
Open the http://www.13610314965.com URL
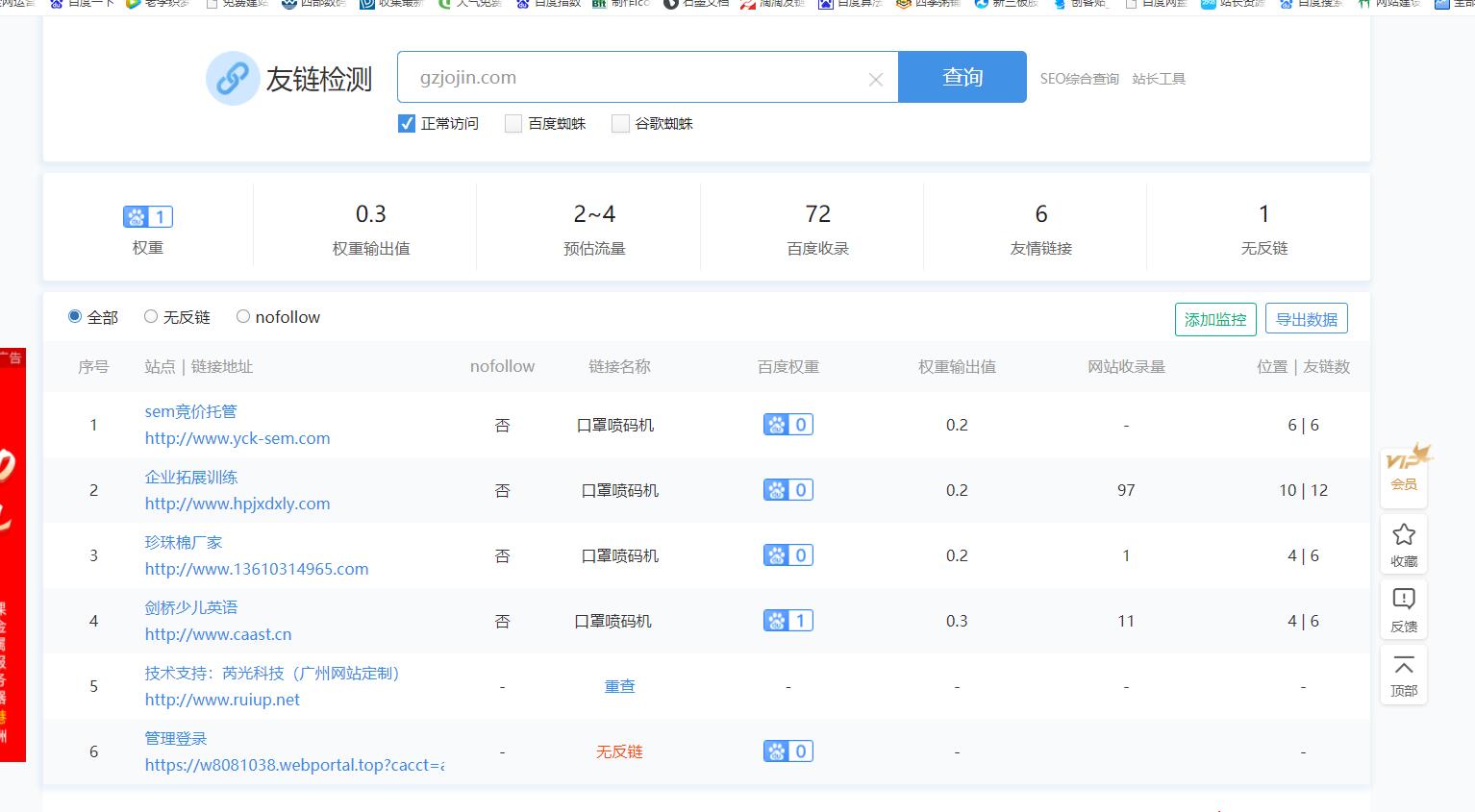(x=257, y=569)
